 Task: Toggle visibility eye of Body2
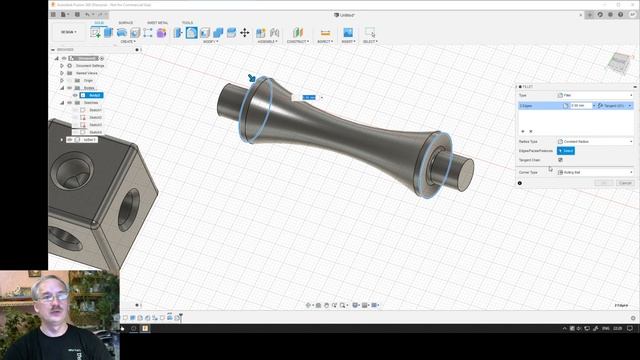coord(76,95)
